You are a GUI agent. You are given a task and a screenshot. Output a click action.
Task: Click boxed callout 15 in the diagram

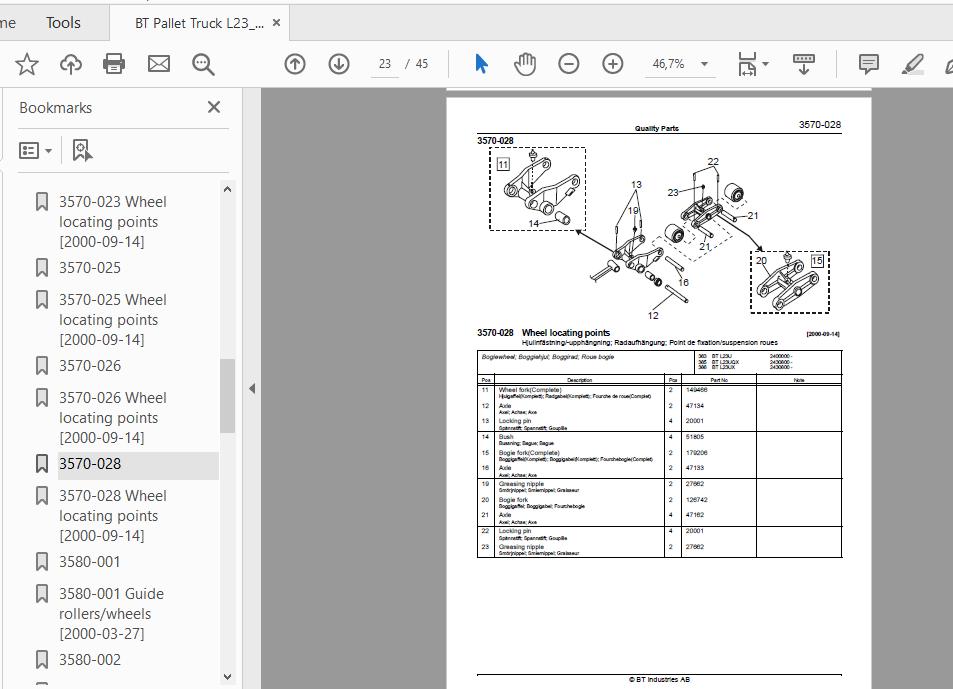[x=817, y=261]
